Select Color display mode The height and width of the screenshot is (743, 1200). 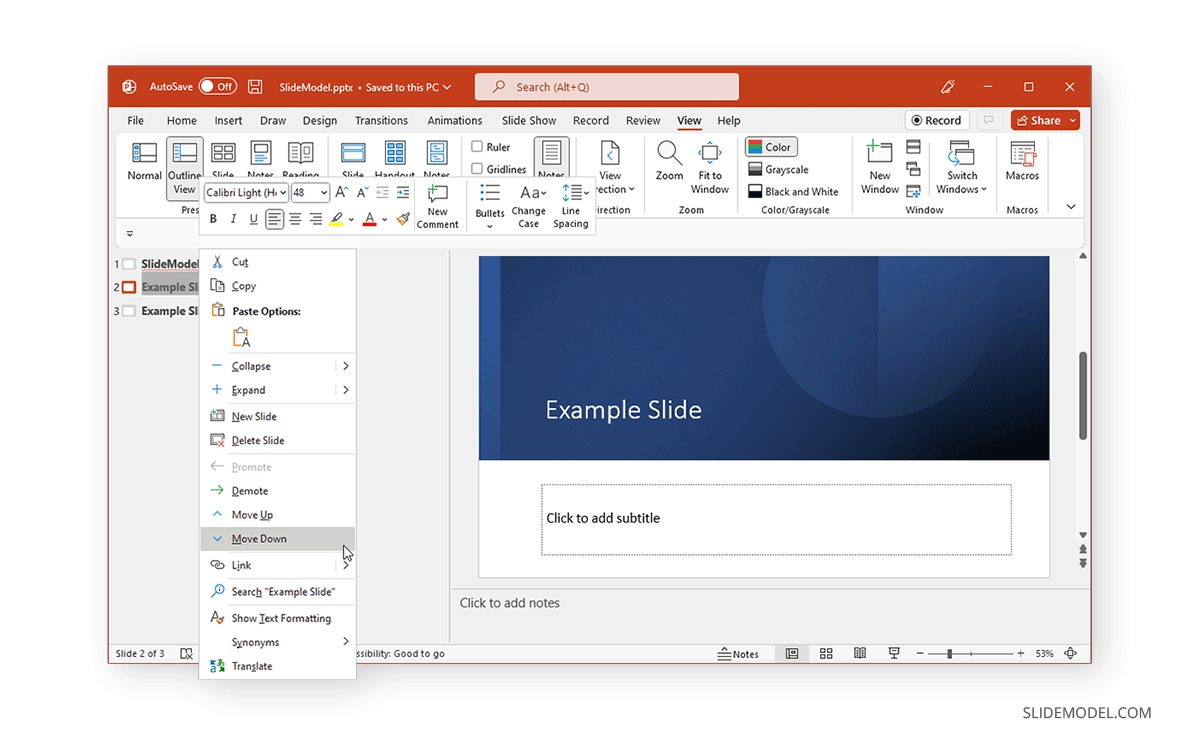(770, 147)
